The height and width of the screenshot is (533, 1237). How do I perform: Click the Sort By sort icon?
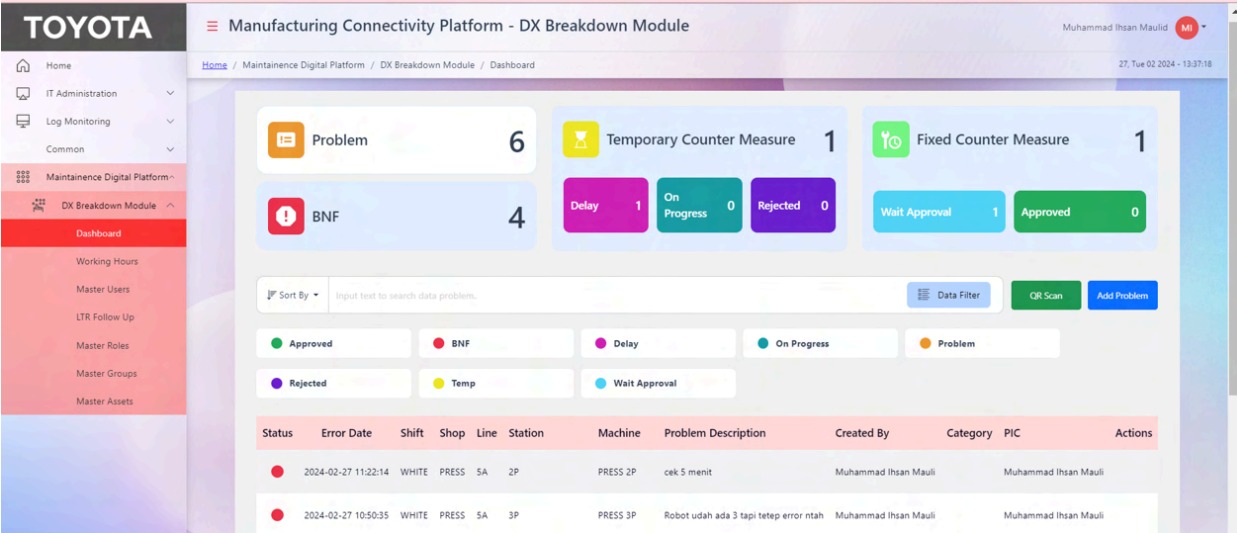271,295
